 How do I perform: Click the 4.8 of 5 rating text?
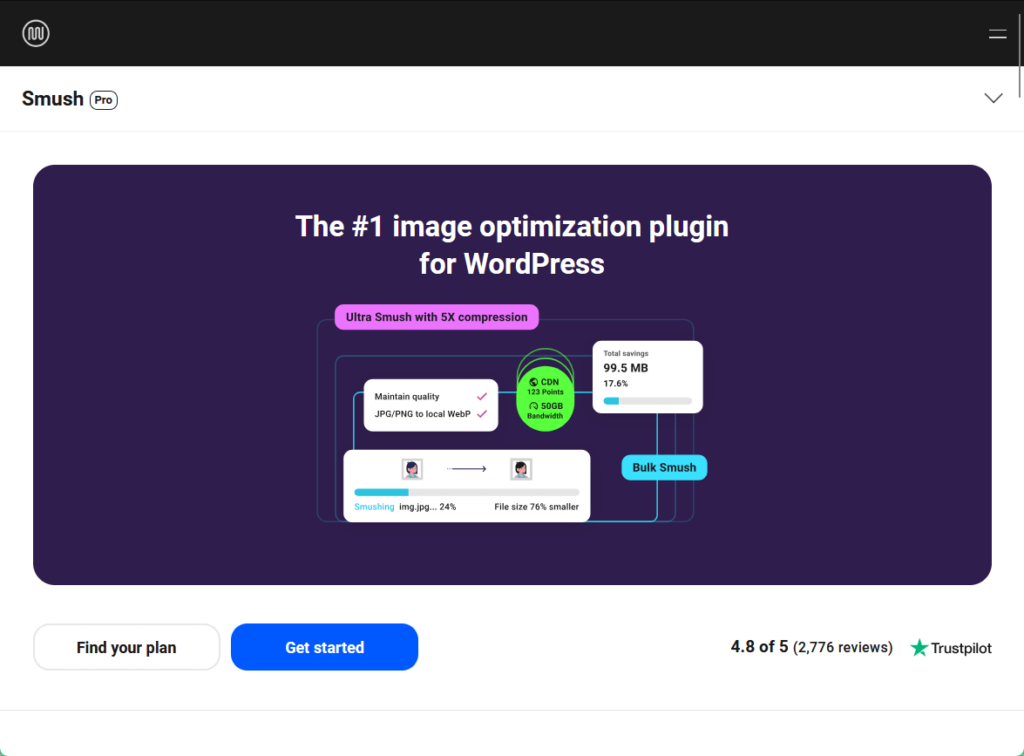click(759, 647)
